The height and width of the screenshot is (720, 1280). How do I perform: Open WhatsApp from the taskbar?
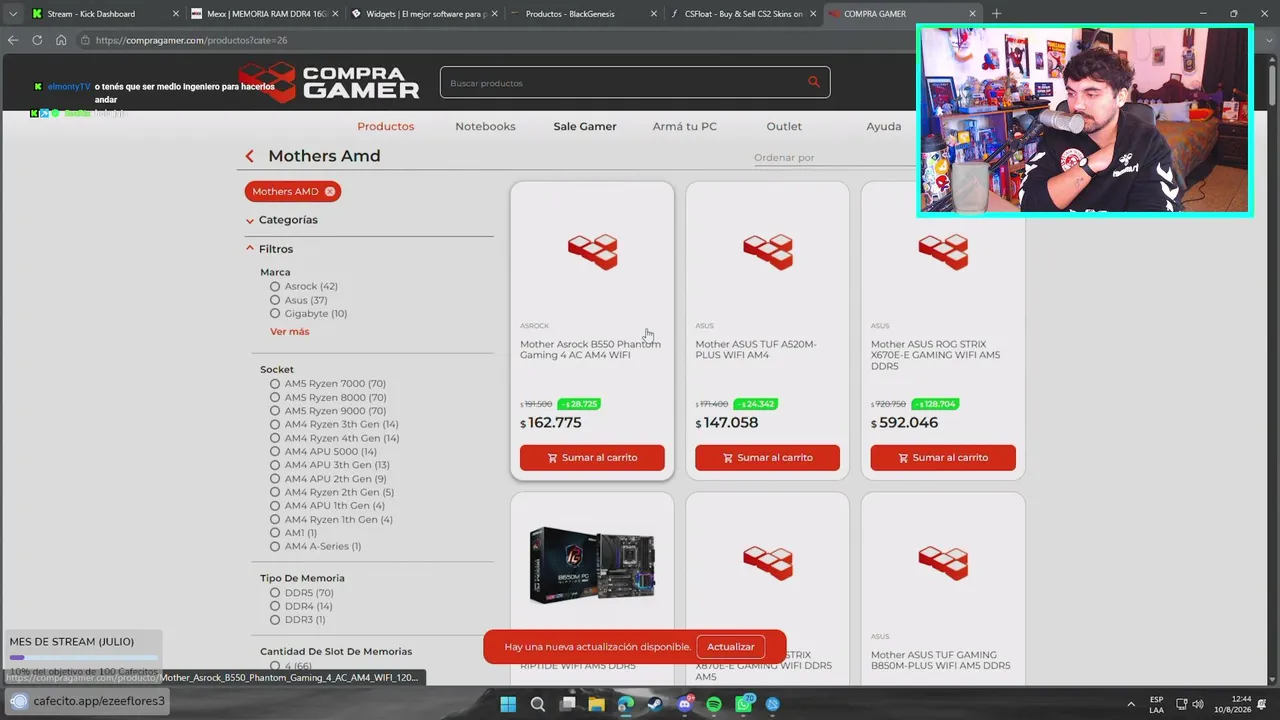[x=744, y=704]
